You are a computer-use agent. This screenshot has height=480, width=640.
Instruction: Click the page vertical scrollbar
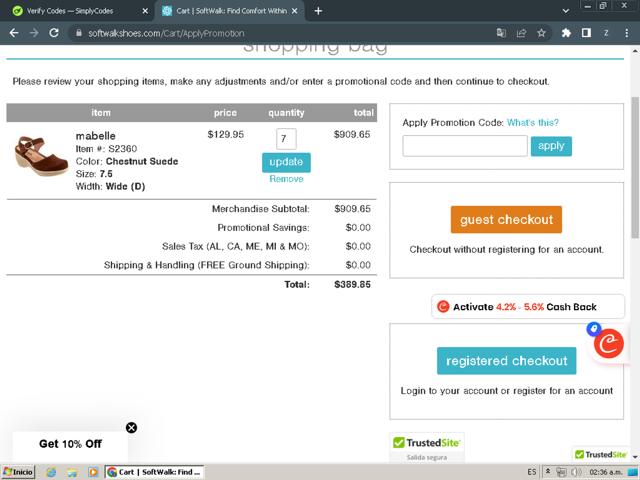635,167
